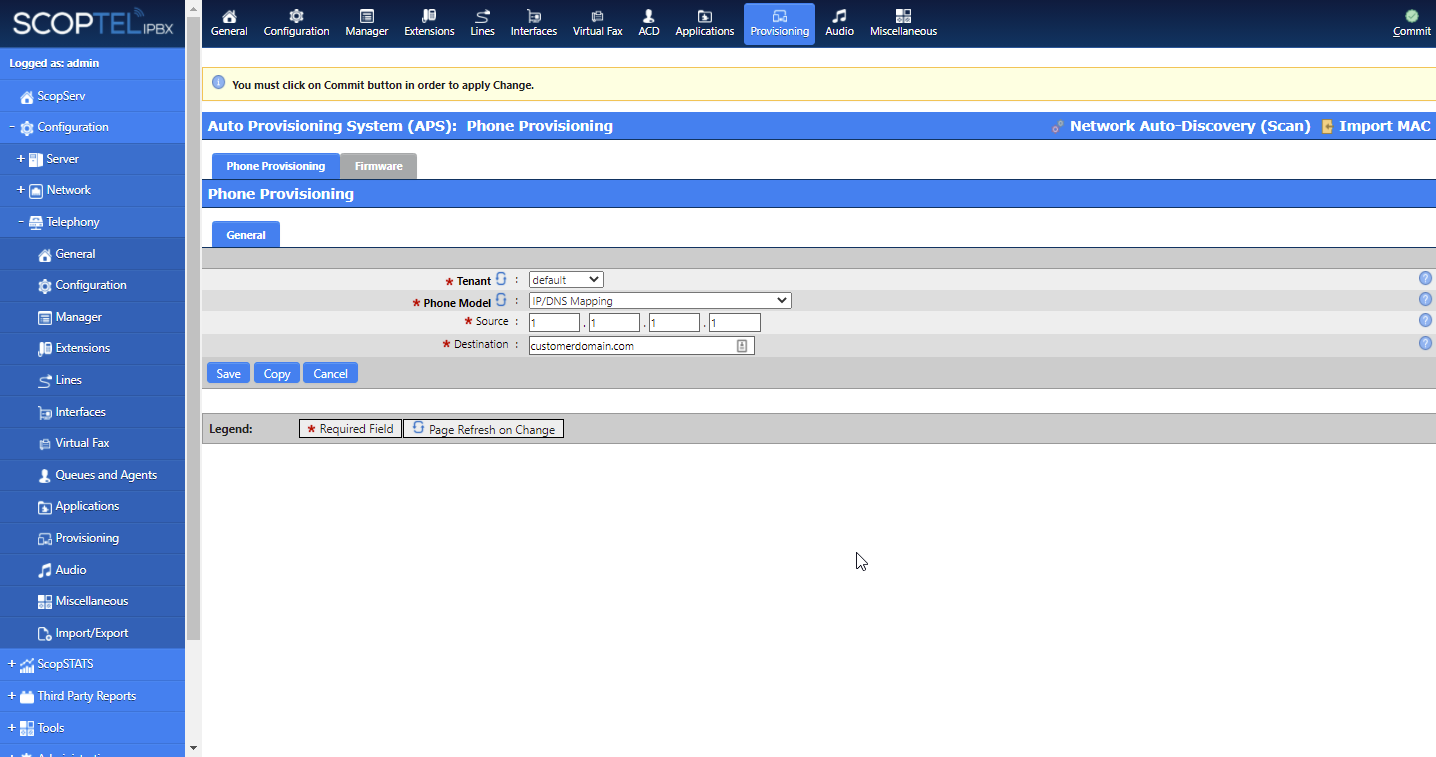Image resolution: width=1436 pixels, height=757 pixels.
Task: Expand the Network node in the sidebar
Action: [x=21, y=190]
